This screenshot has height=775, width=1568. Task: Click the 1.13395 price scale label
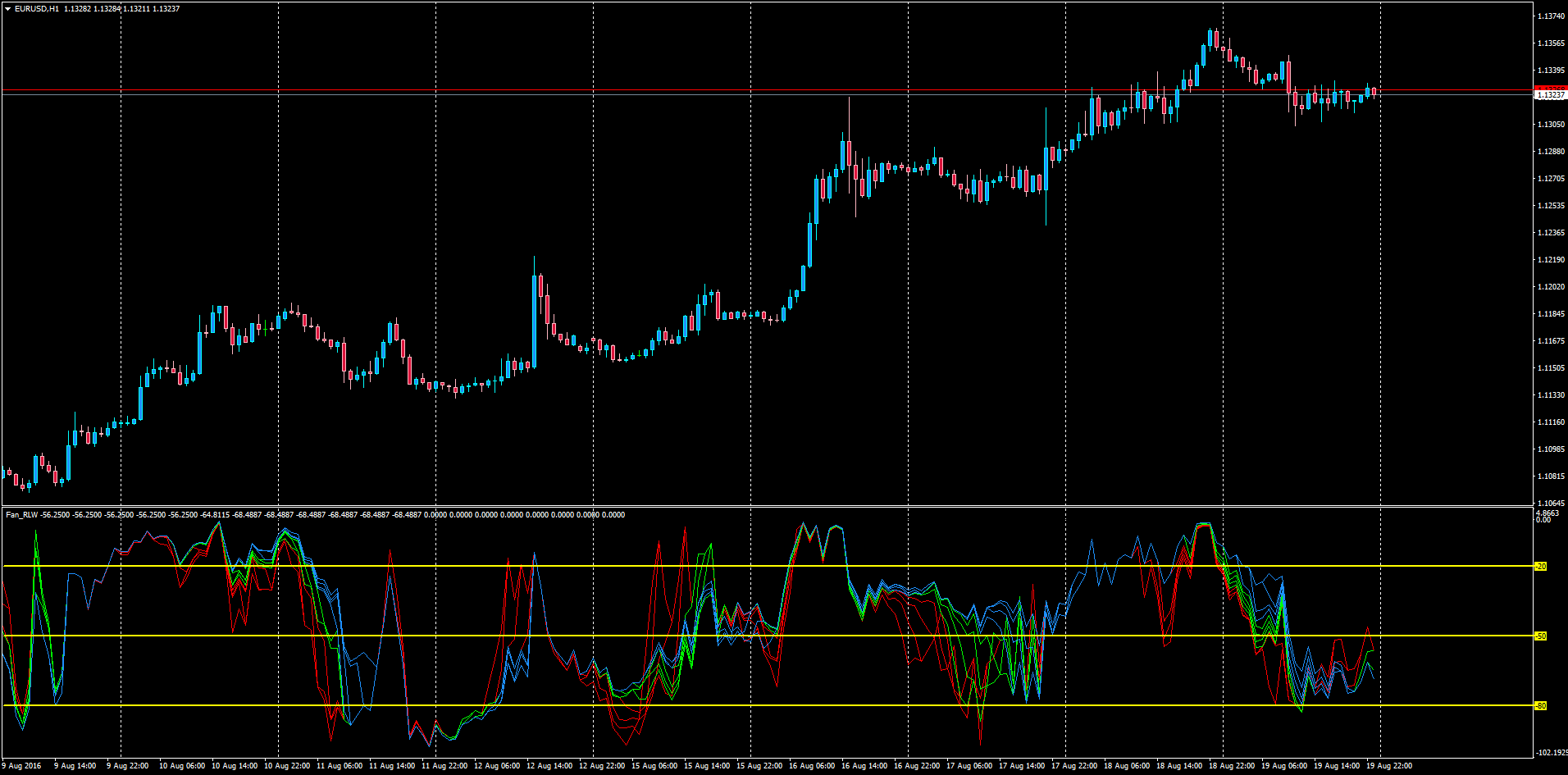pyautogui.click(x=1551, y=71)
